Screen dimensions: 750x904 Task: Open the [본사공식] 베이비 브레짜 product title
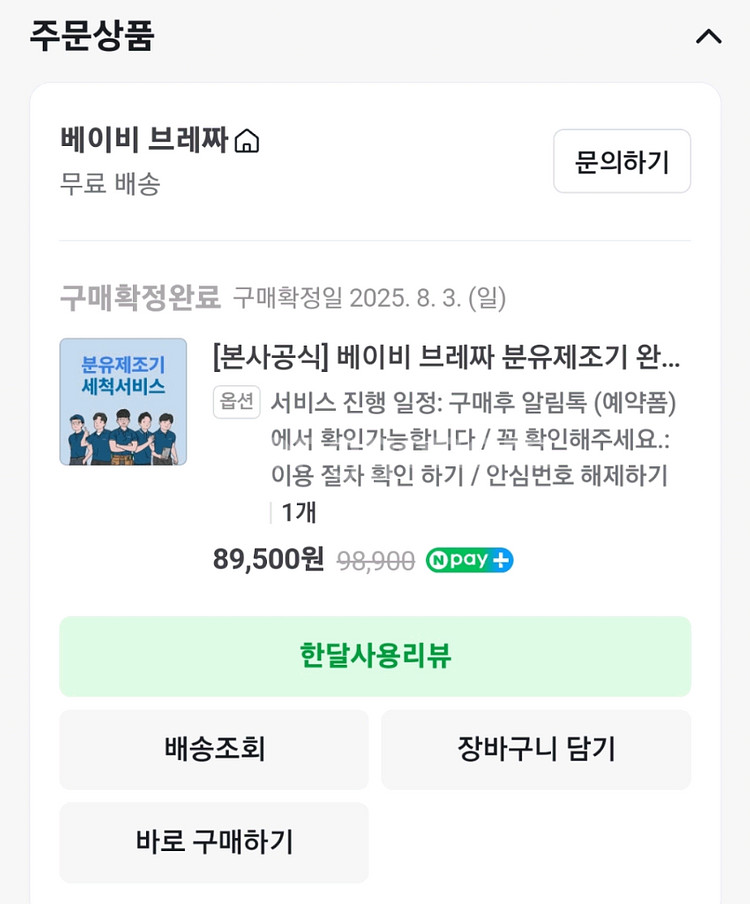click(446, 356)
